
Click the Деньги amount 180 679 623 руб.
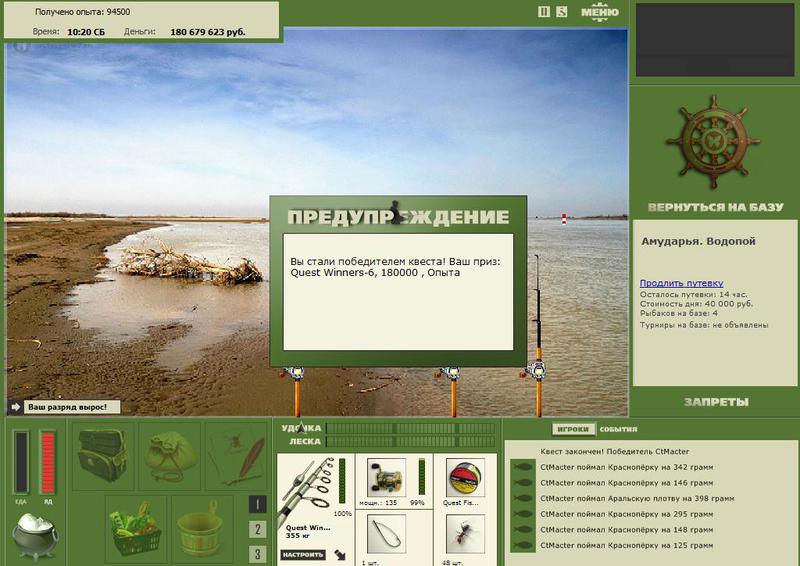click(208, 32)
